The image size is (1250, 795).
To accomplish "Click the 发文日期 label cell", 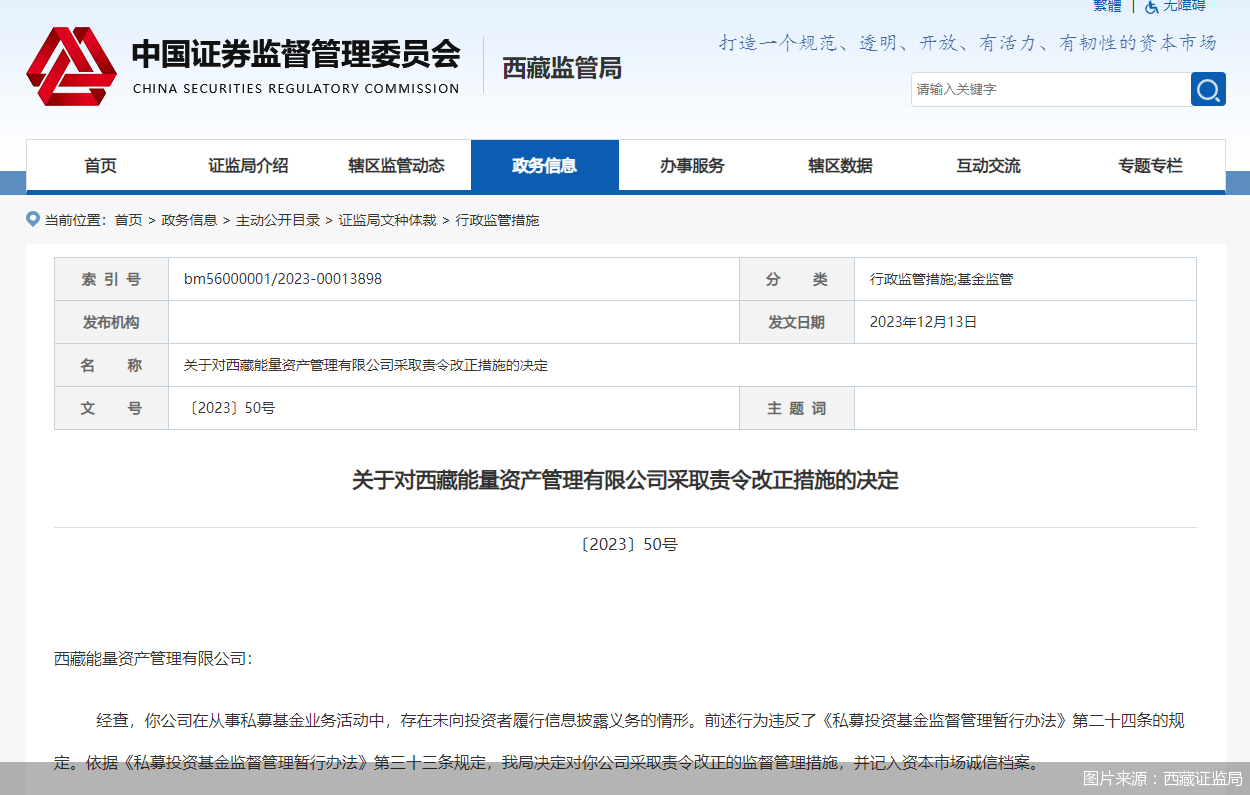I will [797, 322].
